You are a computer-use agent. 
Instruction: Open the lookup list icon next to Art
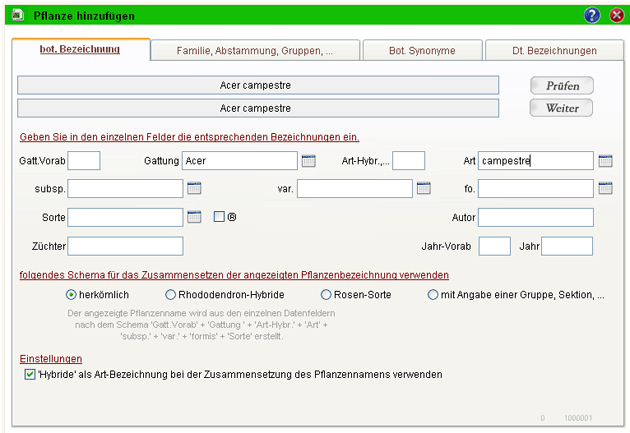605,161
